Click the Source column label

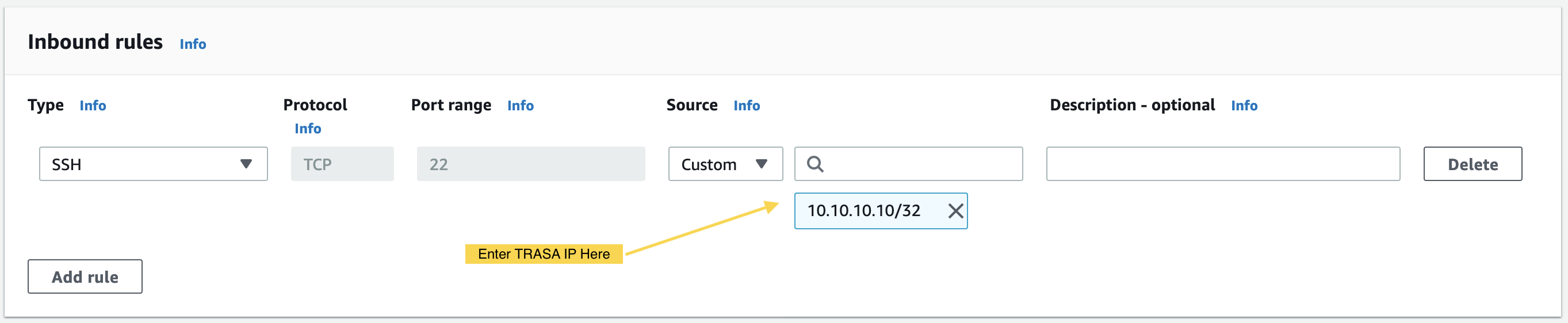tap(692, 105)
